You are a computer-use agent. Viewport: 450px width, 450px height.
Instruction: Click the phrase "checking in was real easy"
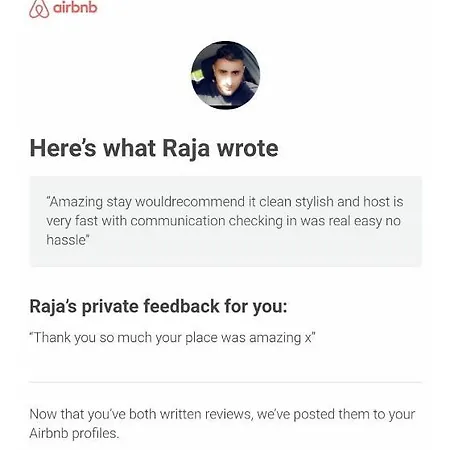pos(305,221)
